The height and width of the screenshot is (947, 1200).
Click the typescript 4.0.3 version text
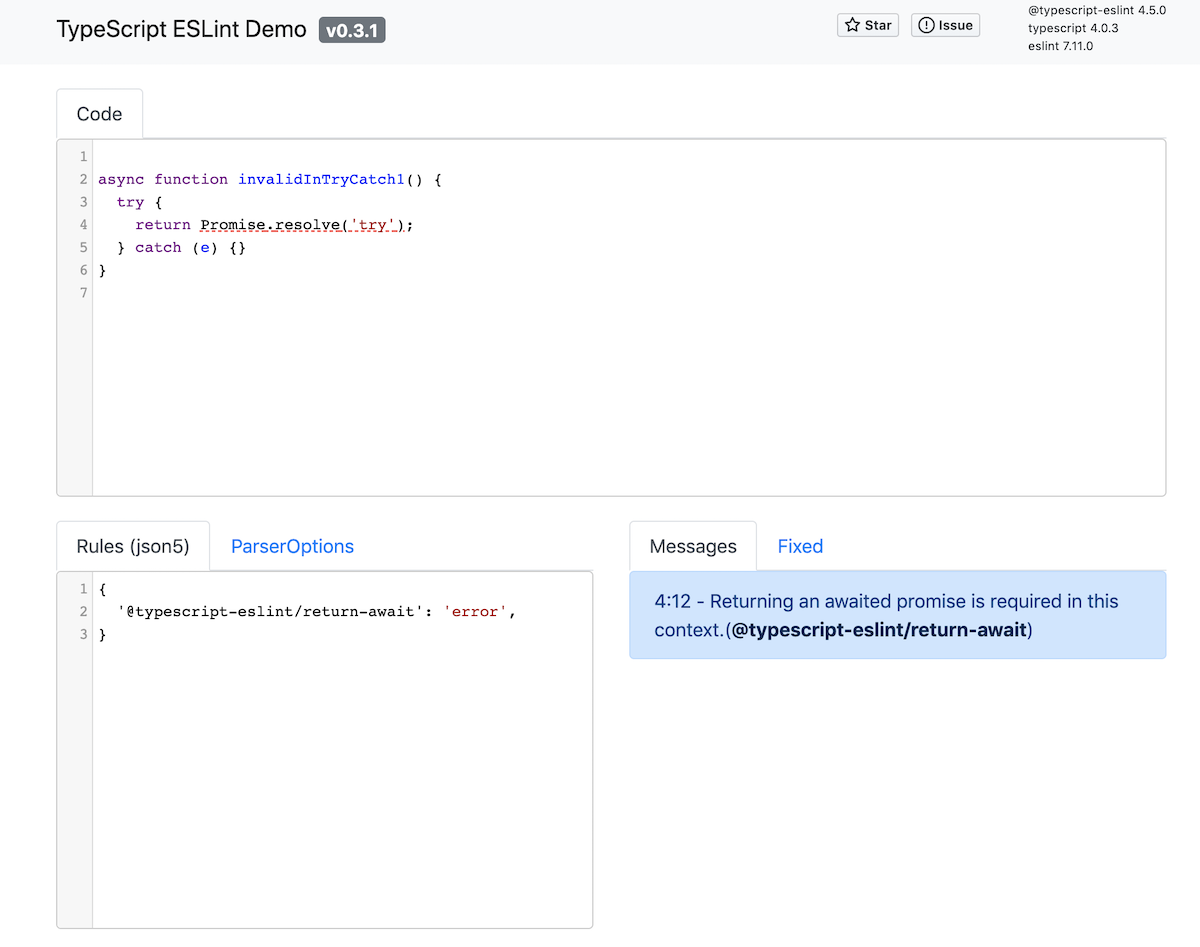(1073, 28)
